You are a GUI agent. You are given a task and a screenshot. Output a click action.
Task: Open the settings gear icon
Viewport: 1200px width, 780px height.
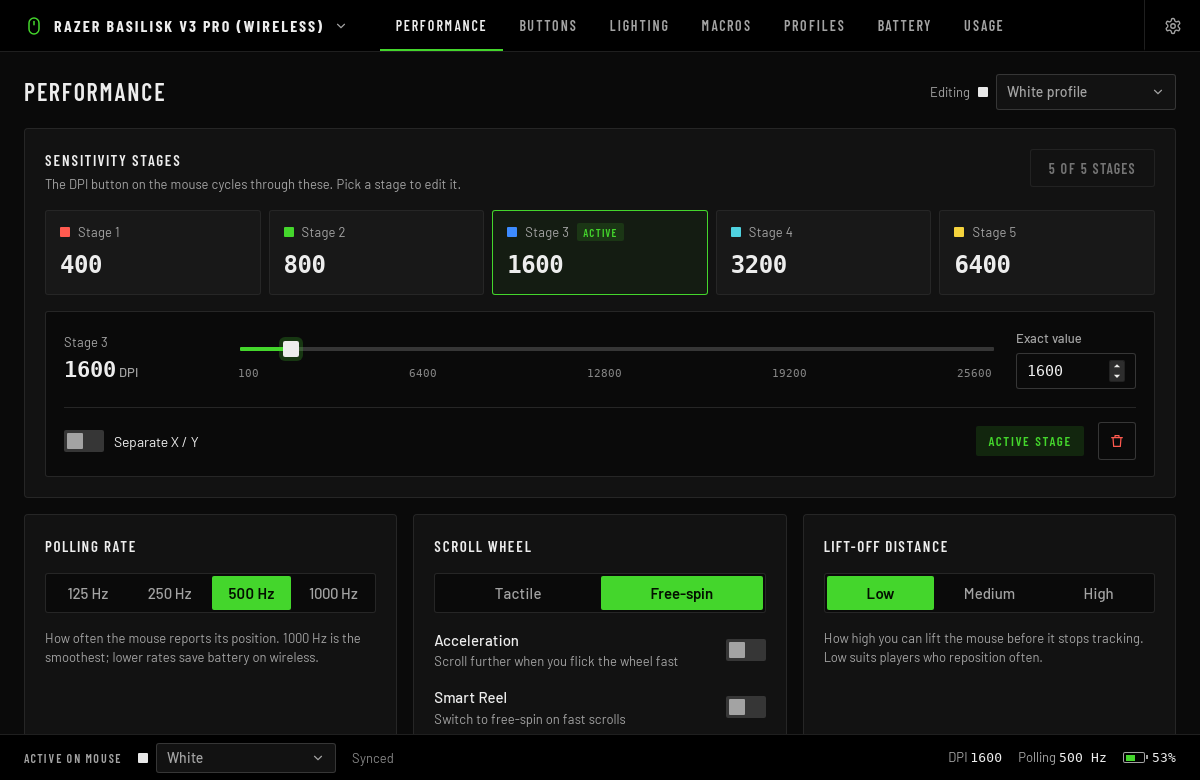(1173, 26)
